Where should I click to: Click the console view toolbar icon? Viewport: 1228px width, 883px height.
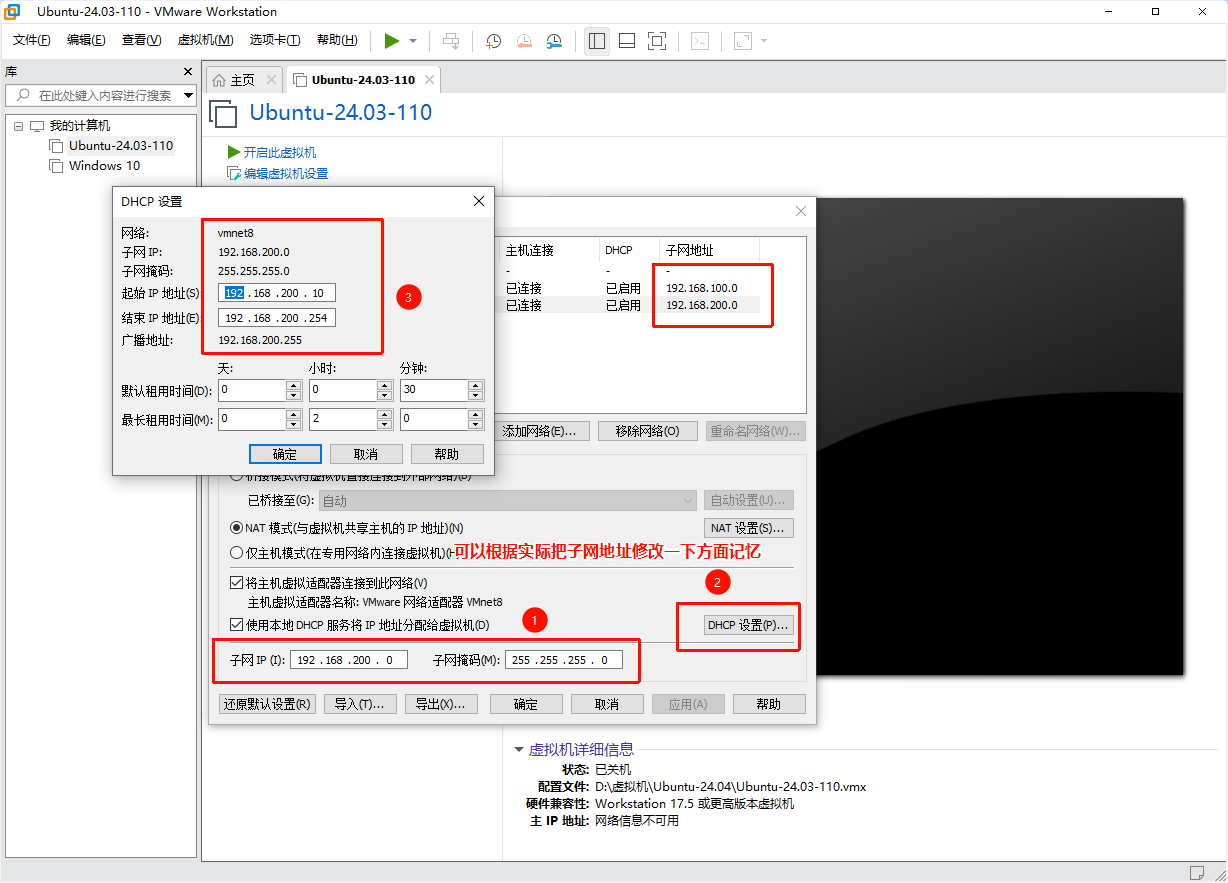(702, 41)
